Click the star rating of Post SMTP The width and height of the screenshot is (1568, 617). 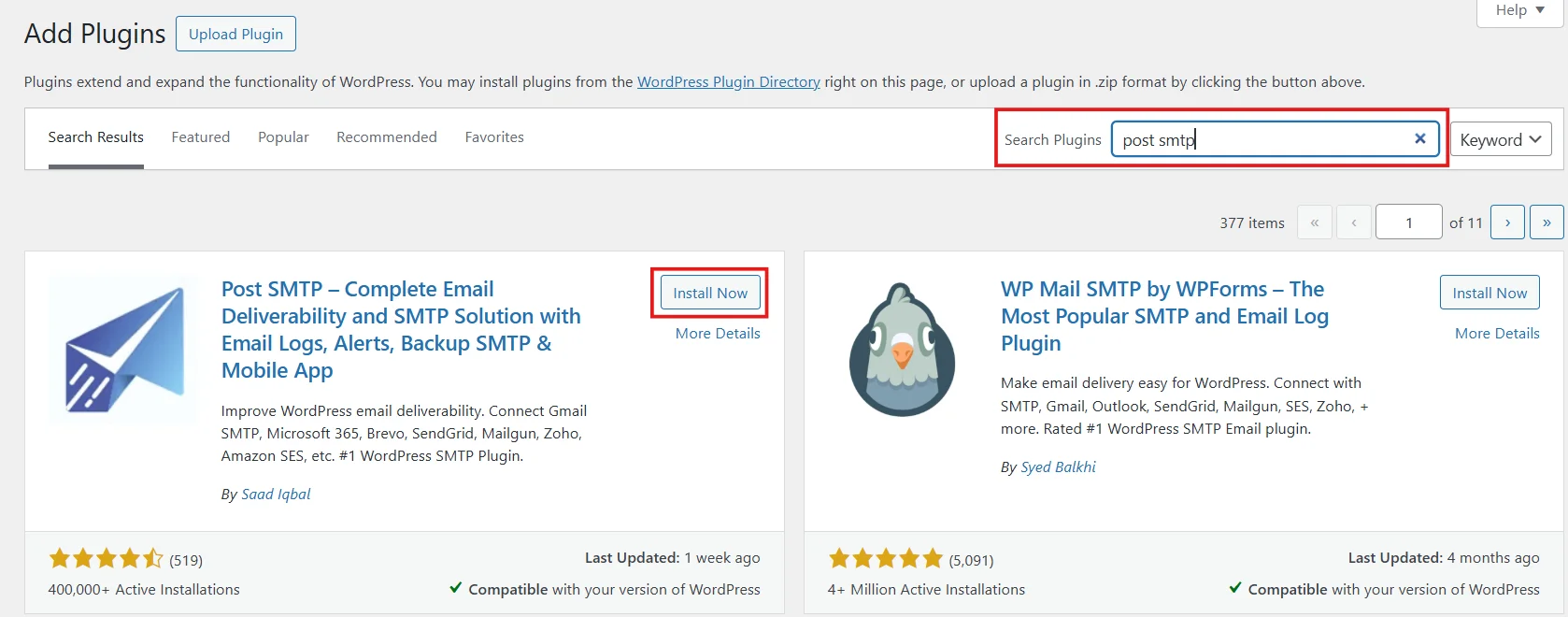pos(106,558)
